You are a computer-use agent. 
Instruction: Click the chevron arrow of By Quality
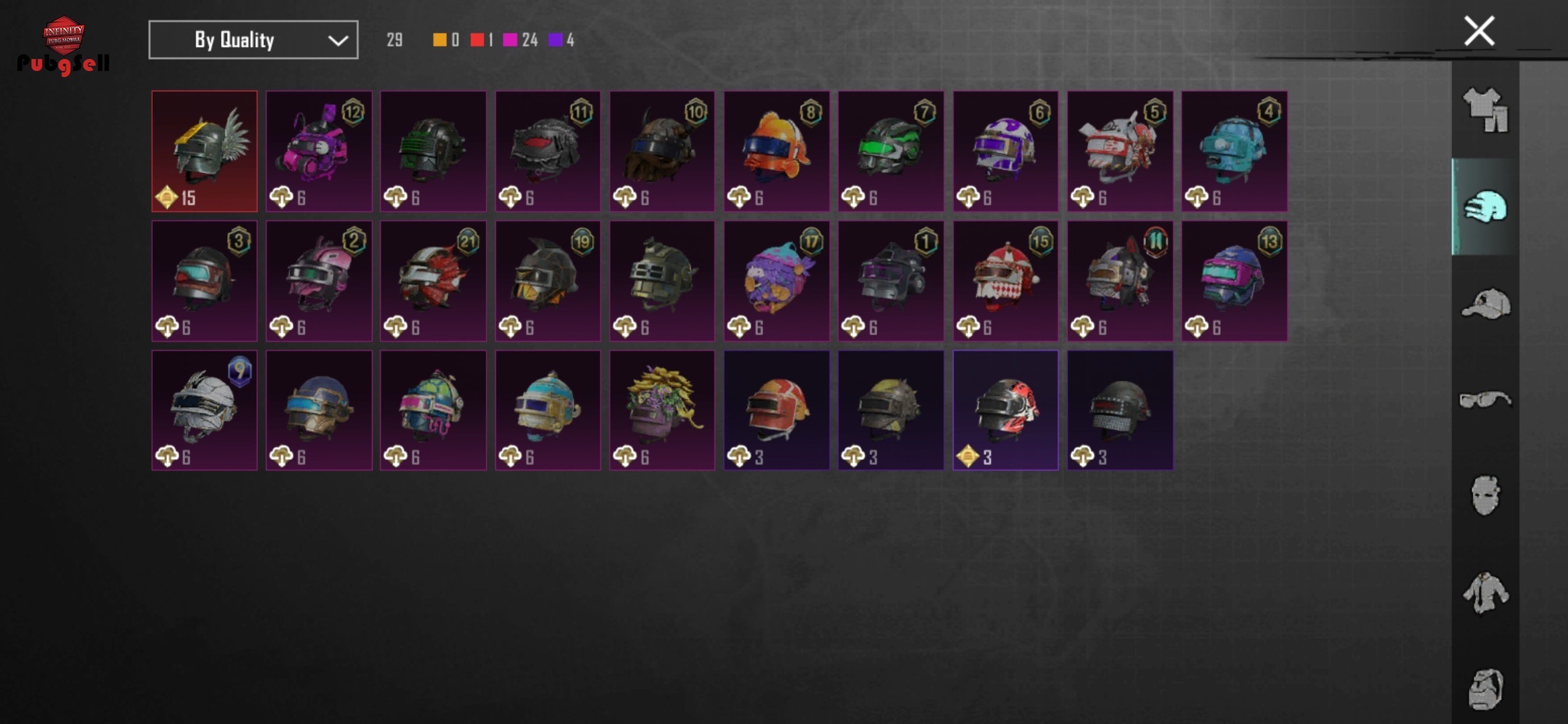pyautogui.click(x=338, y=41)
